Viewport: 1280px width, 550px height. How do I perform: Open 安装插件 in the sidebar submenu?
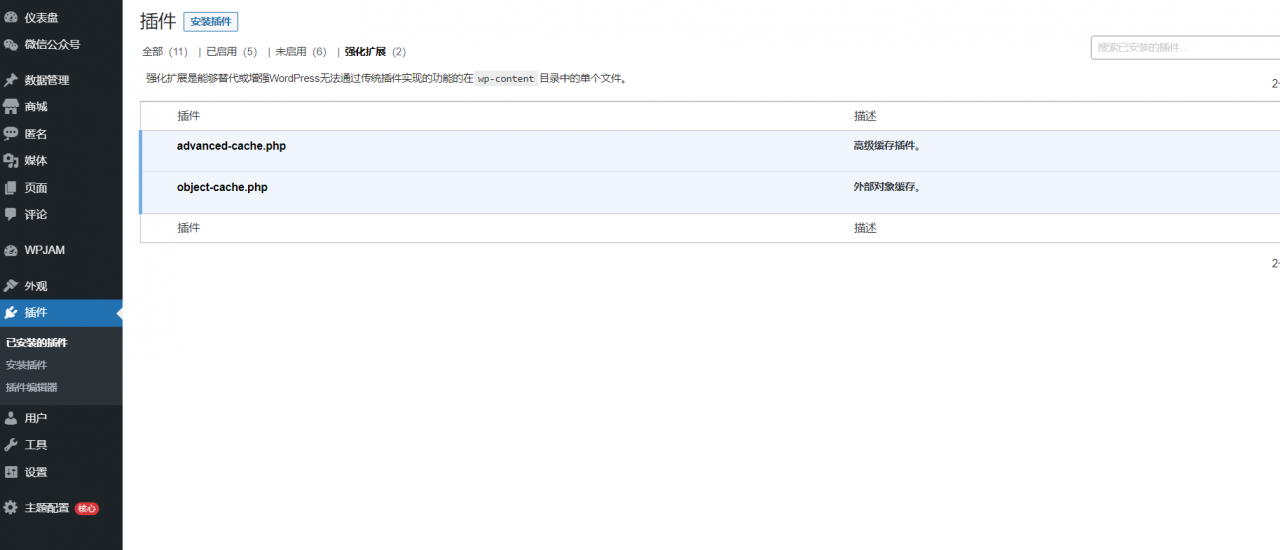tap(26, 365)
